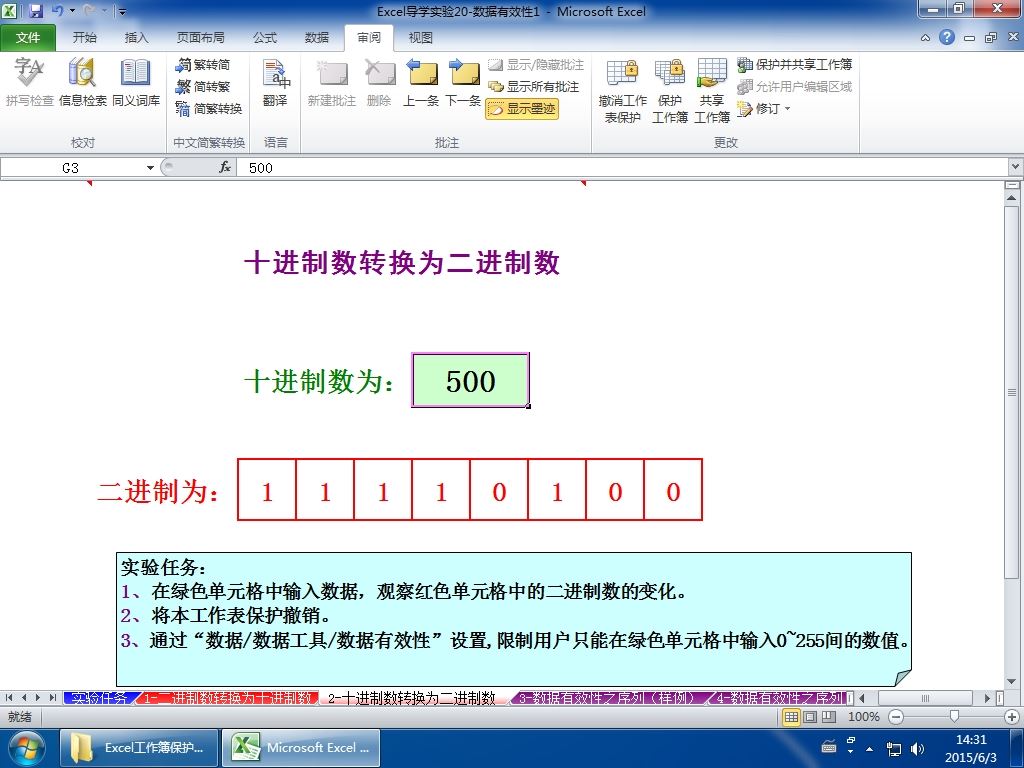Image resolution: width=1024 pixels, height=768 pixels.
Task: Expand the formula bar
Action: point(1016,167)
